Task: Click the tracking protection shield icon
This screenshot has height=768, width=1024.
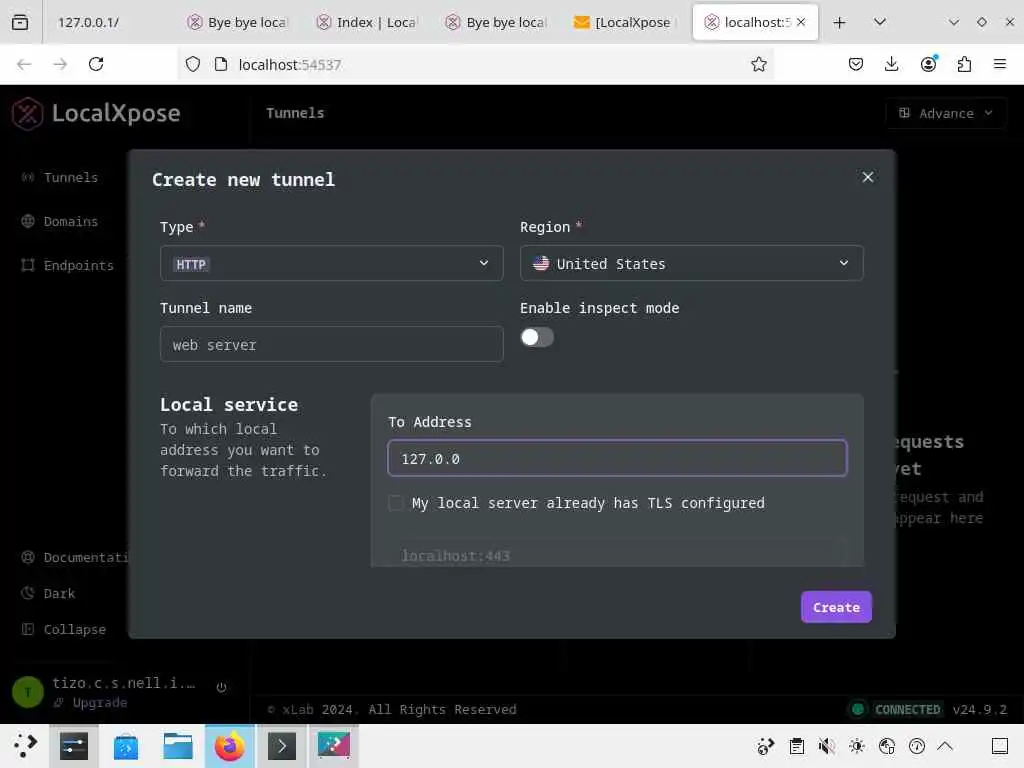Action: coord(193,64)
